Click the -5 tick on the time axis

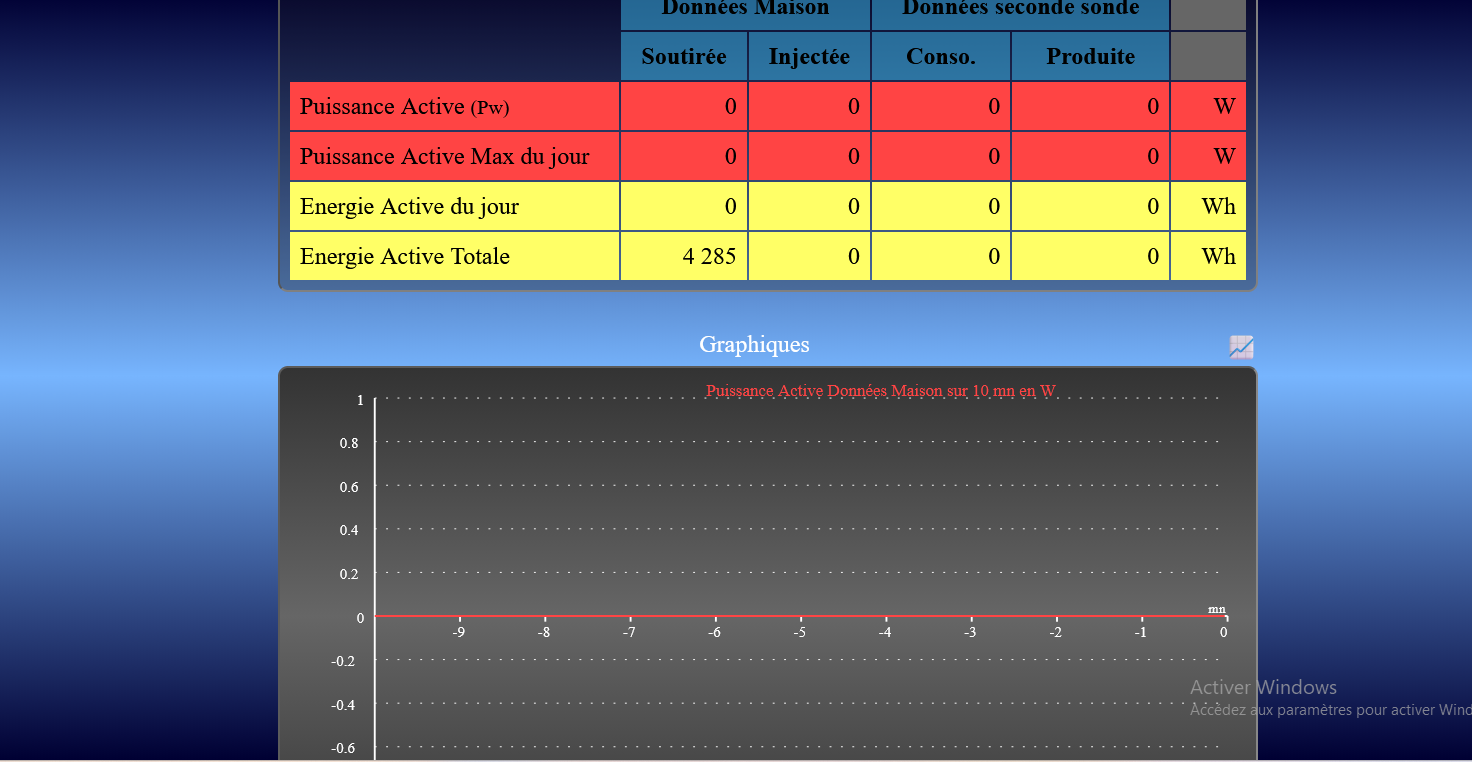click(x=800, y=632)
